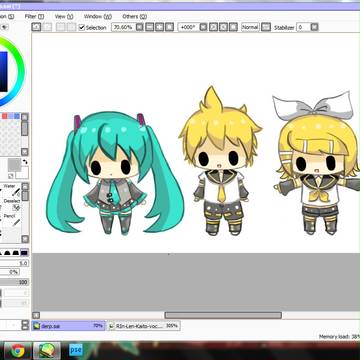The image size is (360, 360).
Task: Rotate the canvas clockwise
Action: click(x=223, y=27)
